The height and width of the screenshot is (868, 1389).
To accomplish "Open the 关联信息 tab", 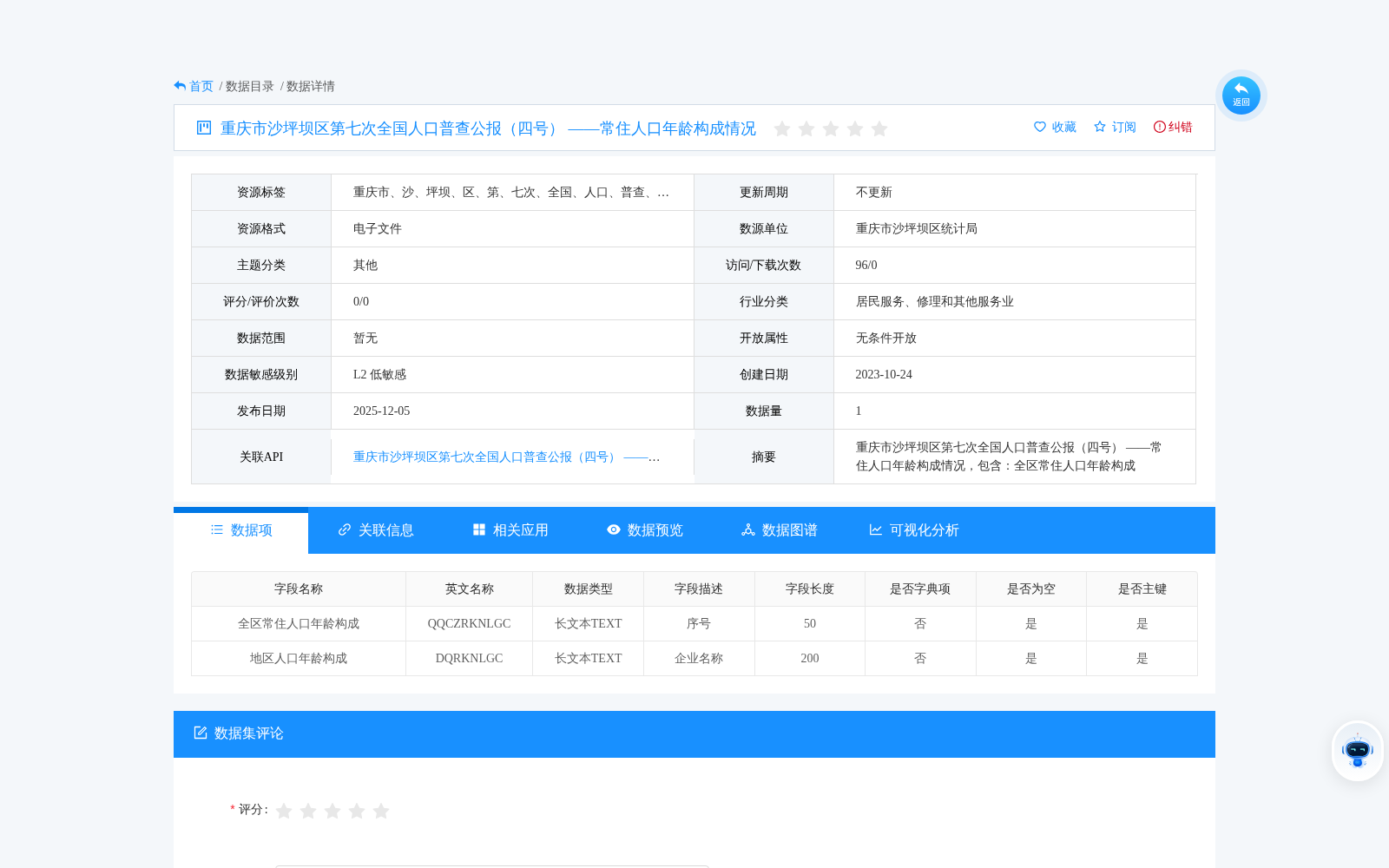I will [x=376, y=530].
